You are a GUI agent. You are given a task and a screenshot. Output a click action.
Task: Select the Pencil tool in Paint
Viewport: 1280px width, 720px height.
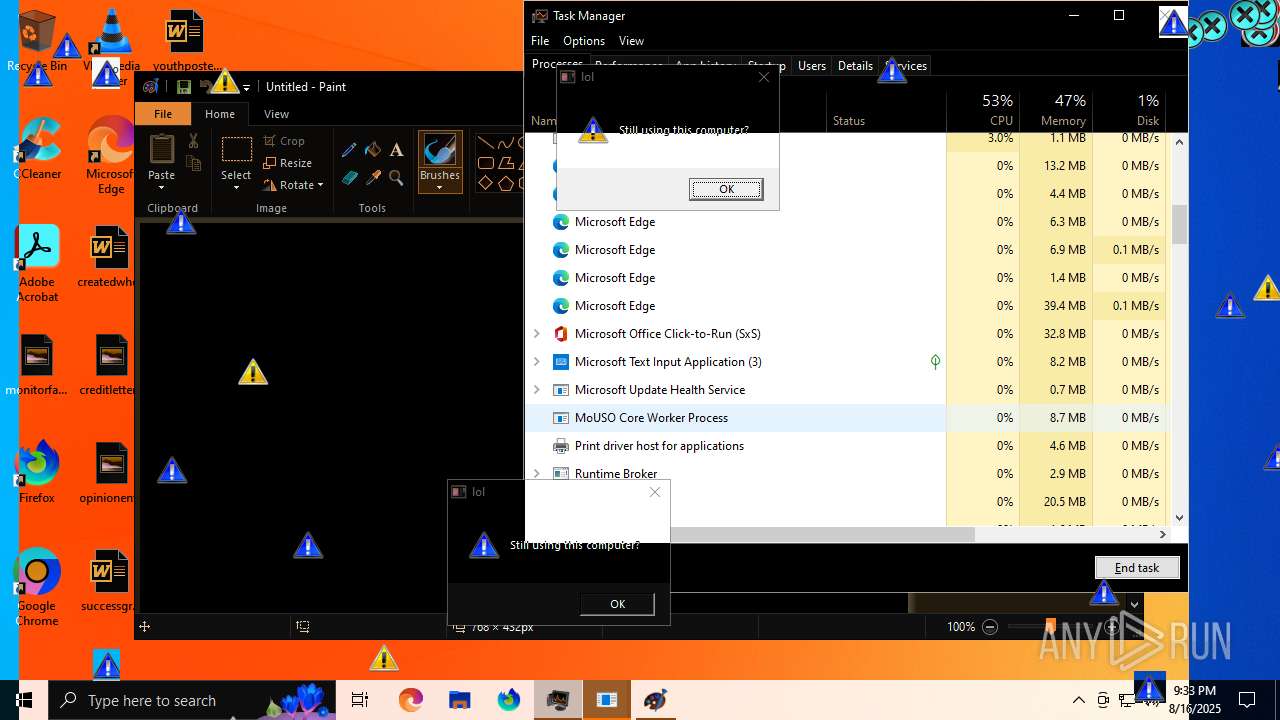coord(349,150)
